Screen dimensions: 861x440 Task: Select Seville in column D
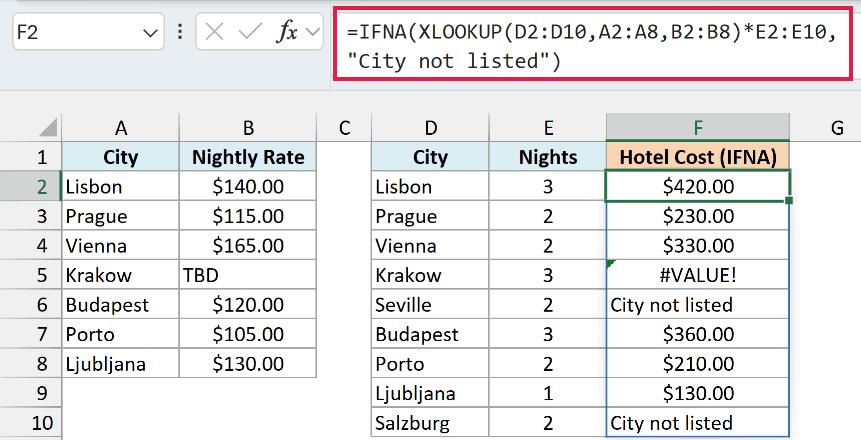point(430,304)
